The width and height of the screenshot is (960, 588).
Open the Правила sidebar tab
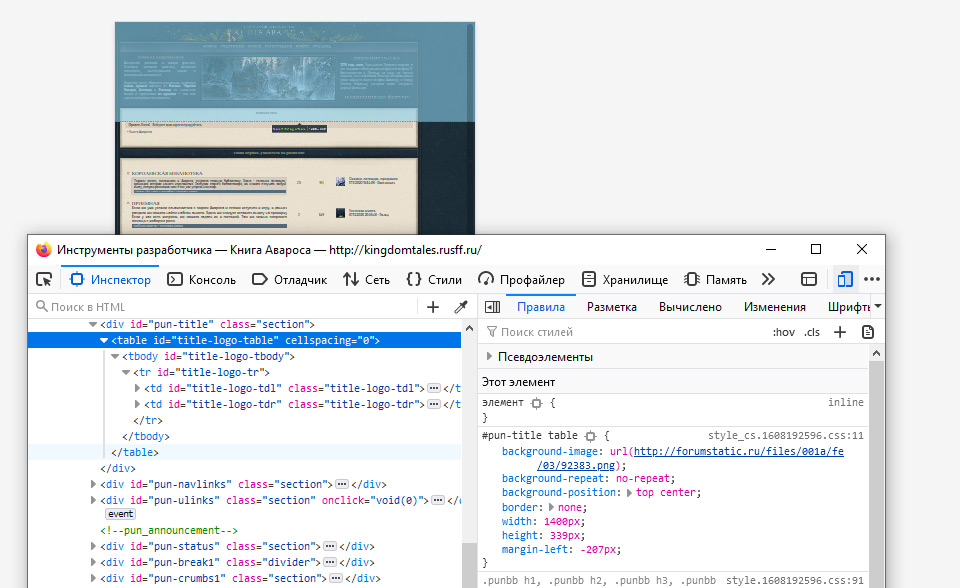541,307
